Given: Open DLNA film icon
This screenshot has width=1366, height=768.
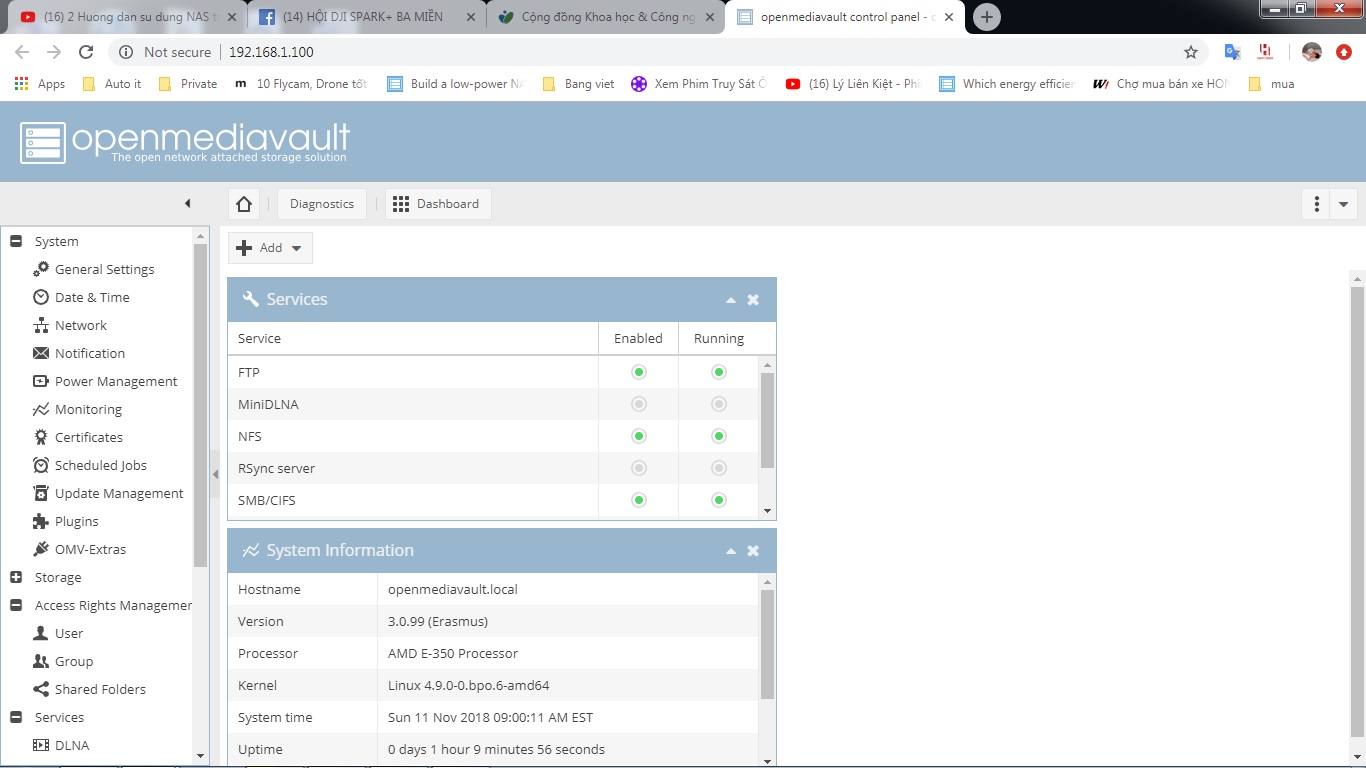Looking at the screenshot, I should point(41,745).
